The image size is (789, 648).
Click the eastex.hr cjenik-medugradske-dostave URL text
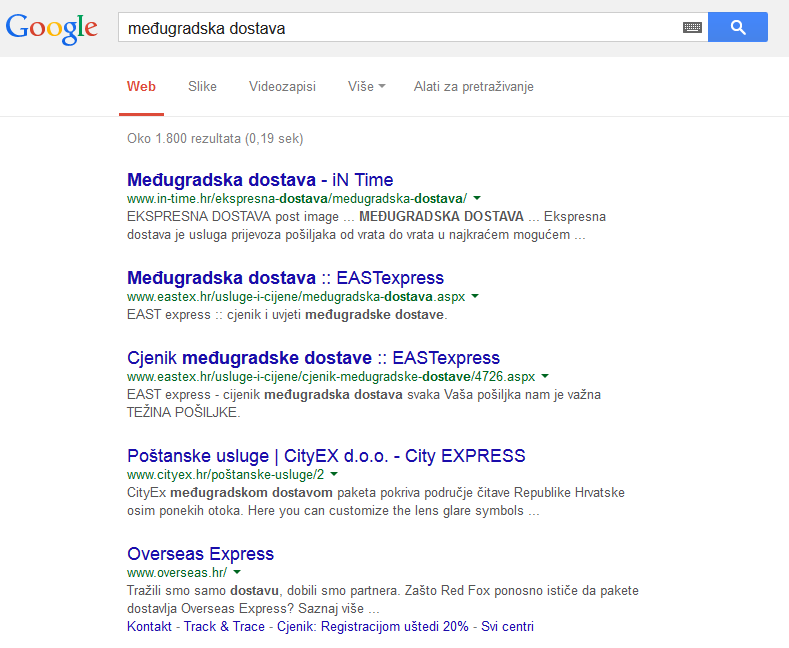[331, 376]
